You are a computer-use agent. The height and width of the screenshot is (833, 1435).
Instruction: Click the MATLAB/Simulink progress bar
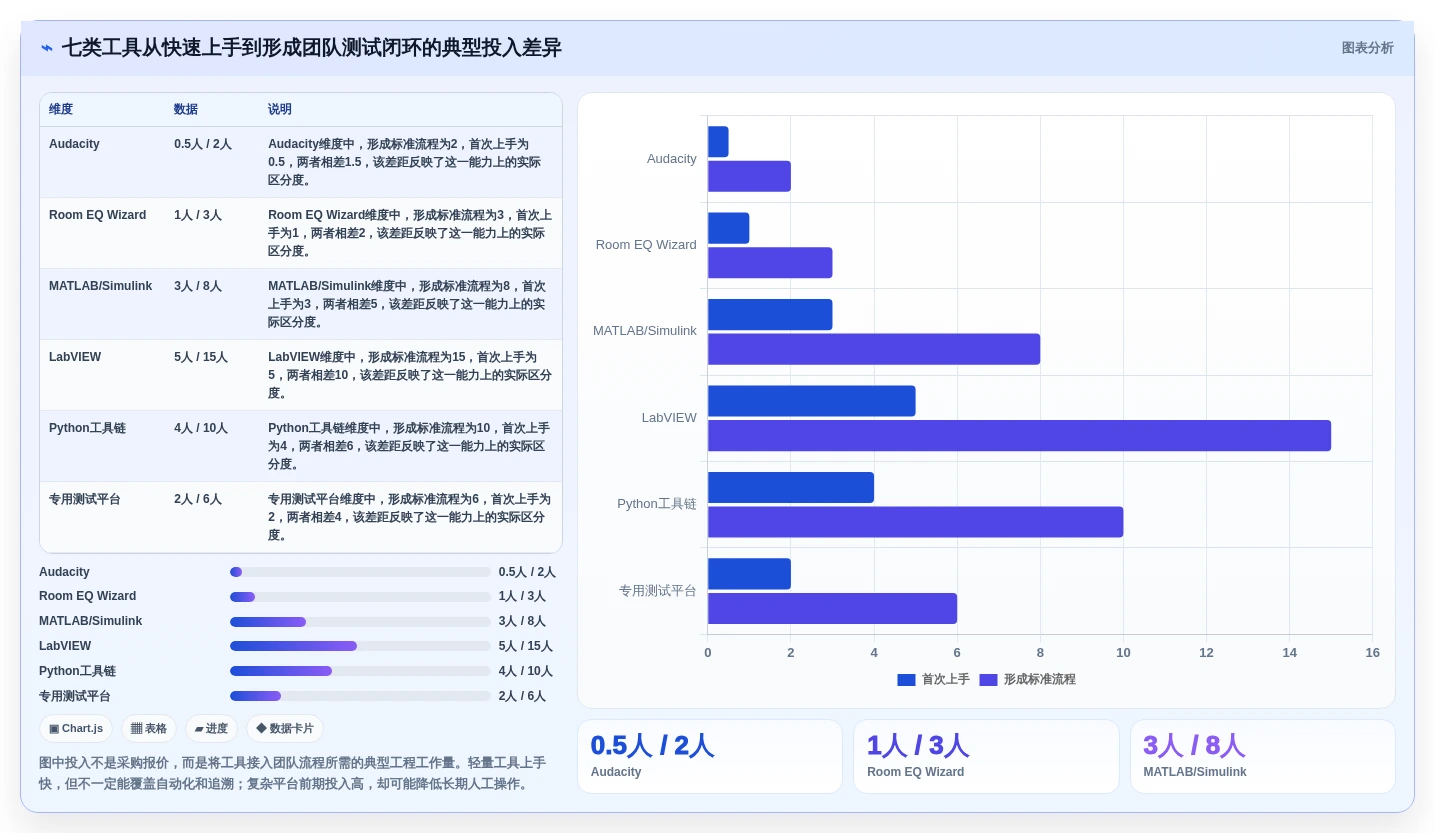(360, 622)
